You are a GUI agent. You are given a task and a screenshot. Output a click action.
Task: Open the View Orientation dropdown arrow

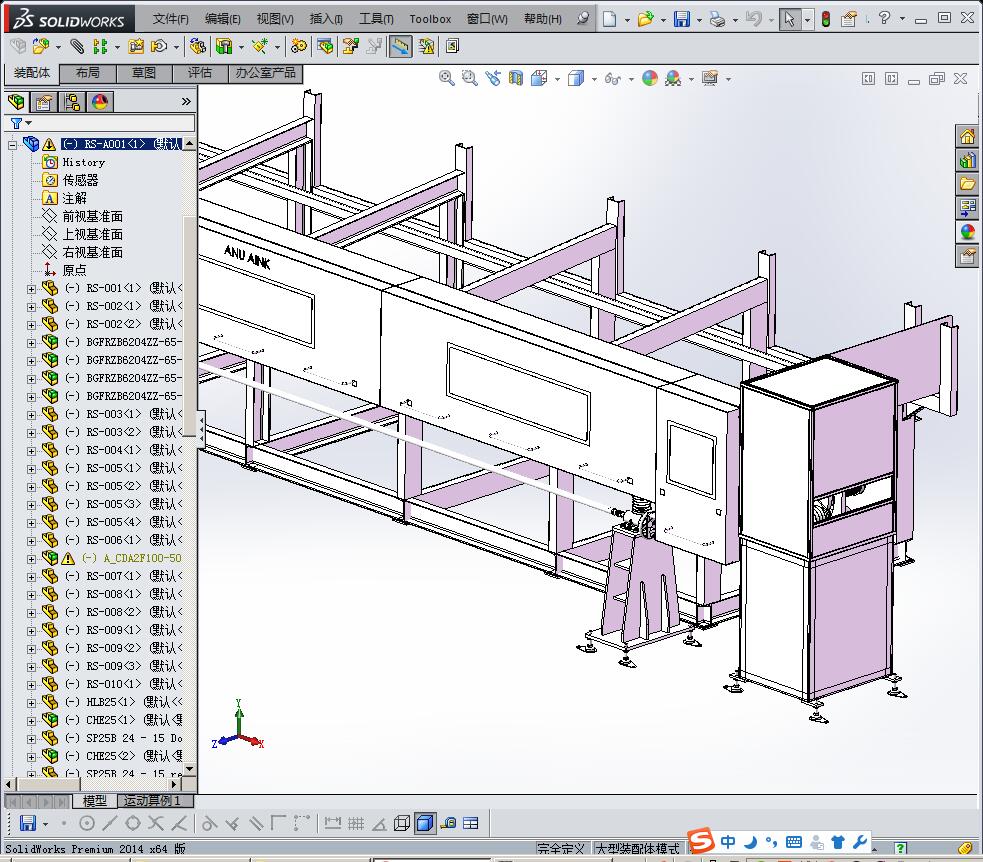point(557,79)
